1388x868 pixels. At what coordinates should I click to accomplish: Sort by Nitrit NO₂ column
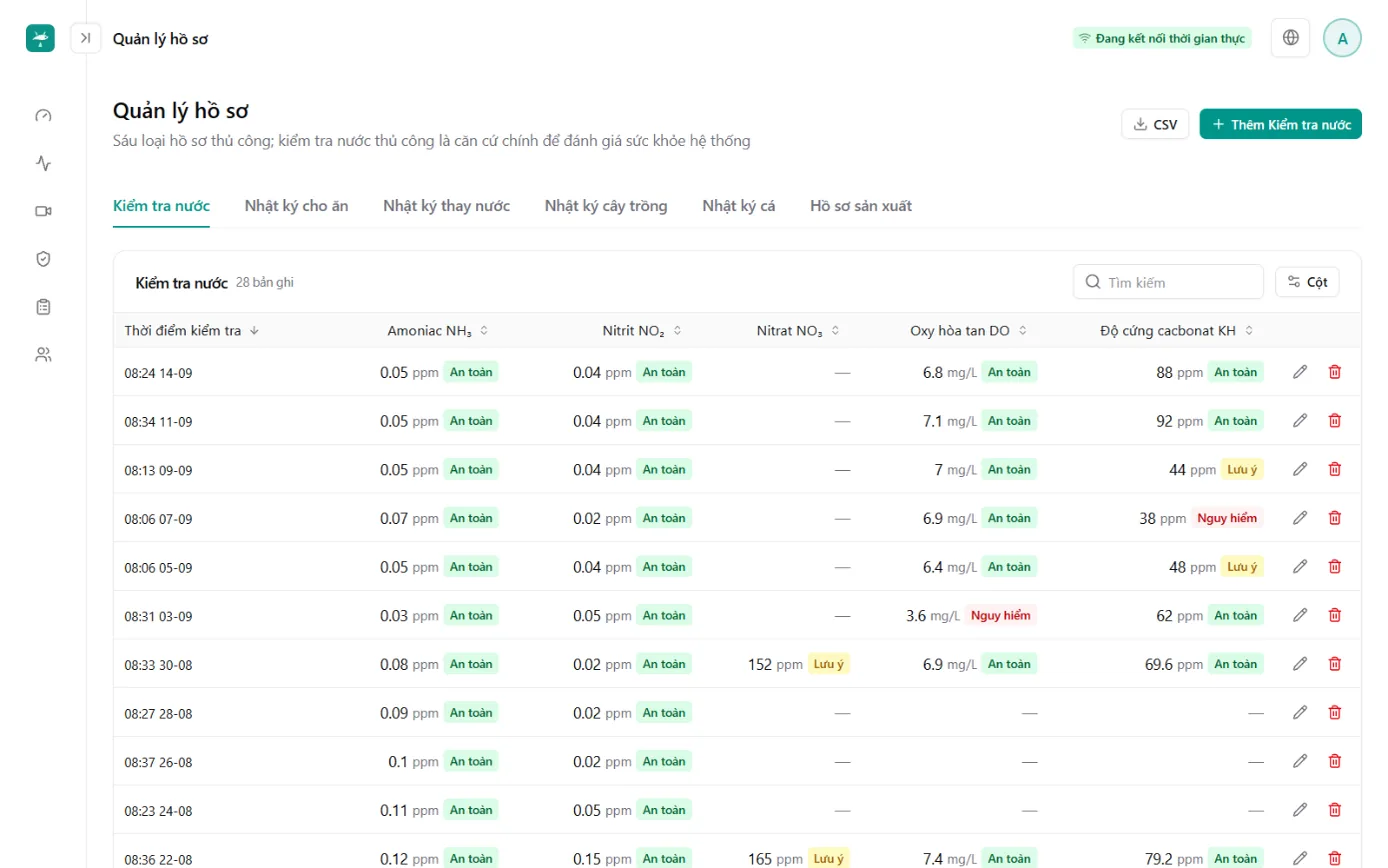coord(642,330)
